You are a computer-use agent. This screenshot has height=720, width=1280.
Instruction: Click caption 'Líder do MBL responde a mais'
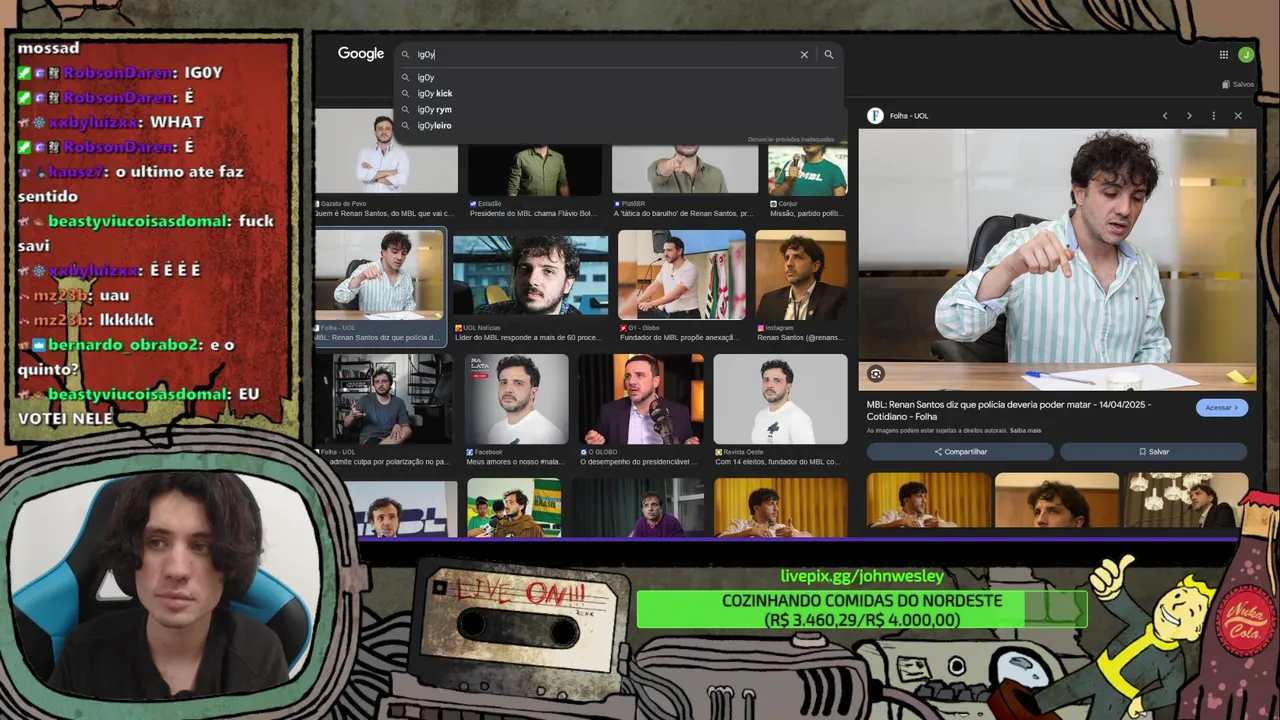(x=527, y=338)
